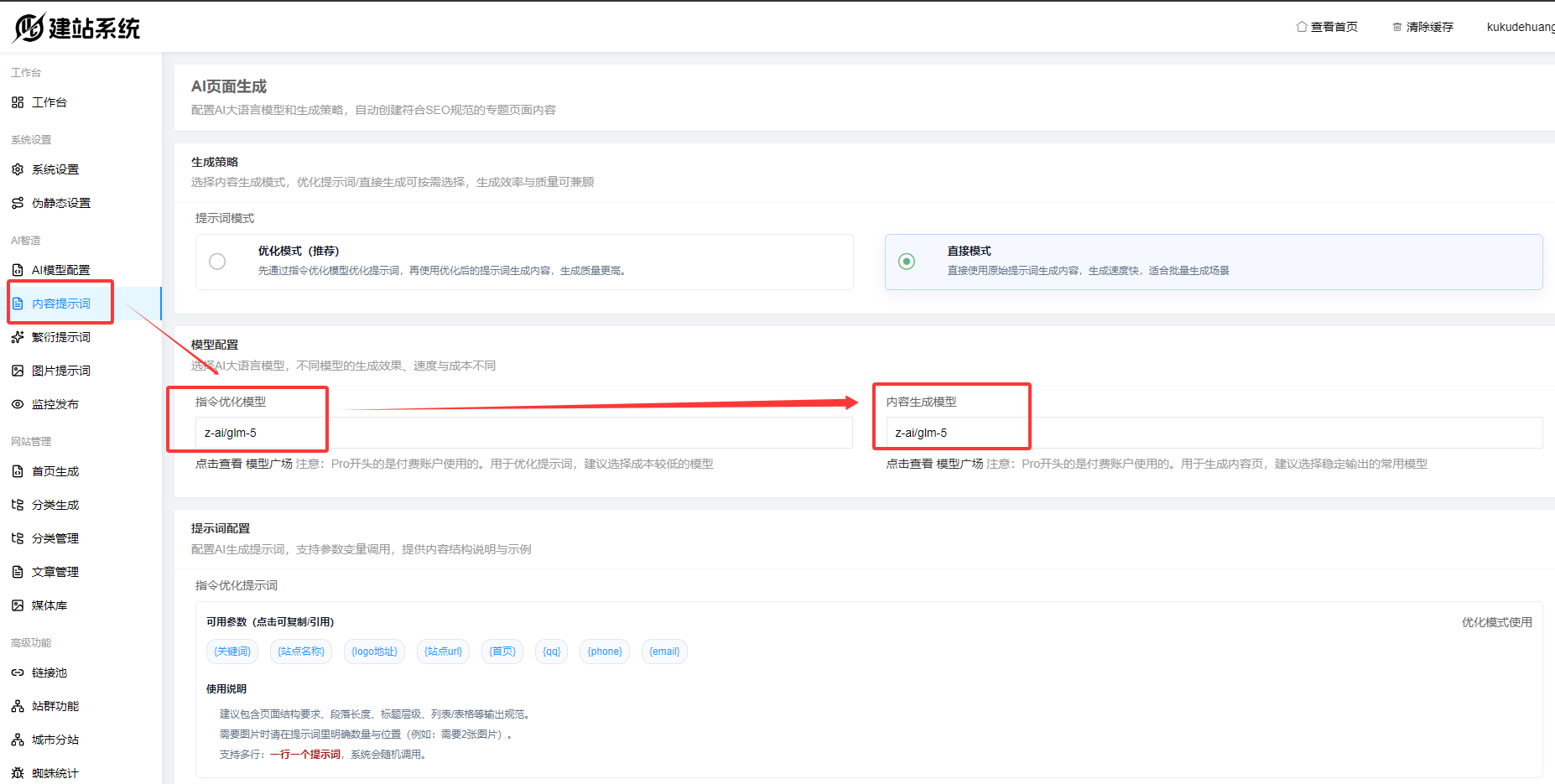Screen dimensions: 1555x784
Task: Copy the {email} parameter chip
Action: (x=663, y=651)
